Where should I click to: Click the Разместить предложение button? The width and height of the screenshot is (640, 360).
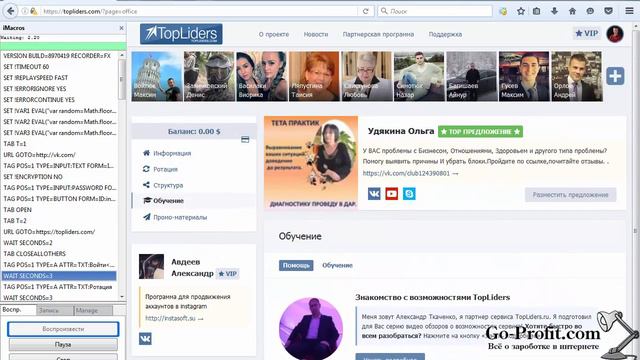[570, 195]
